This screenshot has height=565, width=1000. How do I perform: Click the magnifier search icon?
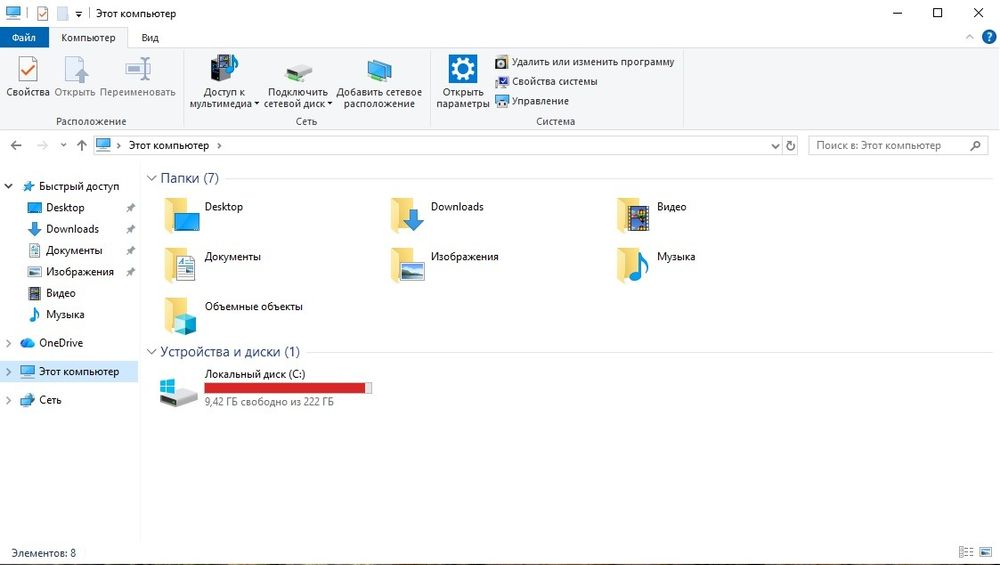click(x=975, y=145)
